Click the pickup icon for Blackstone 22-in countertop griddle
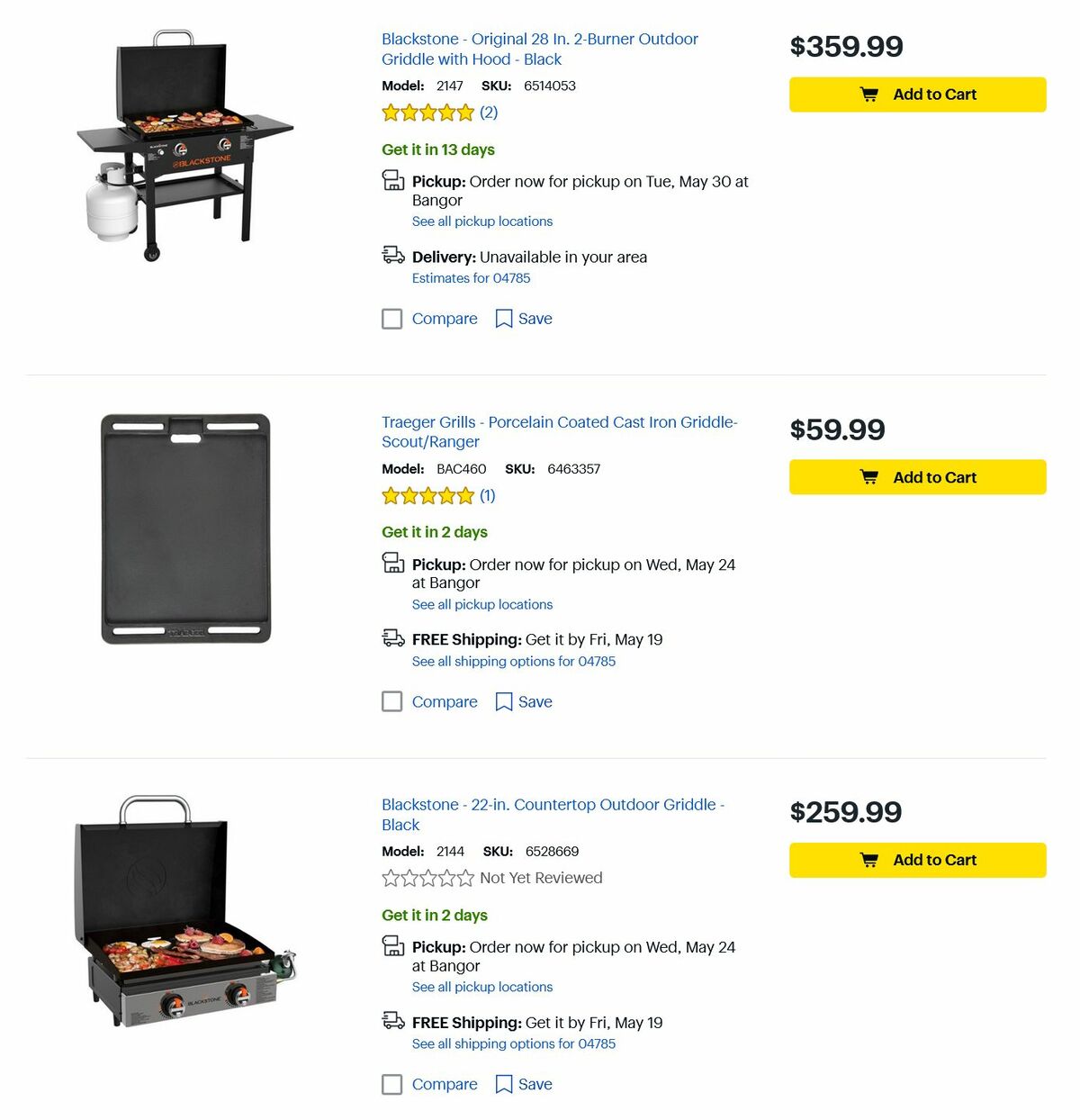 coord(393,946)
